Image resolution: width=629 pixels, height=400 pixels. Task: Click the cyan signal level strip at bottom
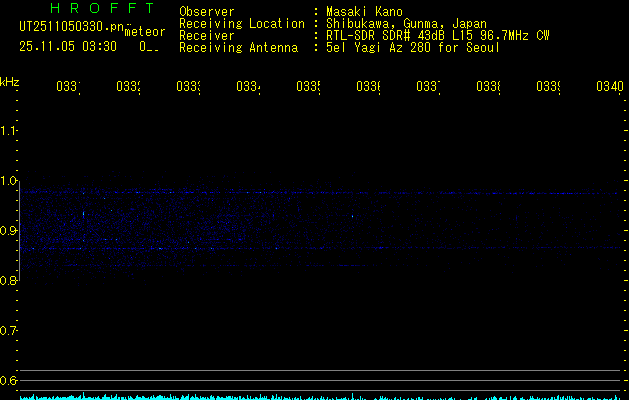pos(320,396)
